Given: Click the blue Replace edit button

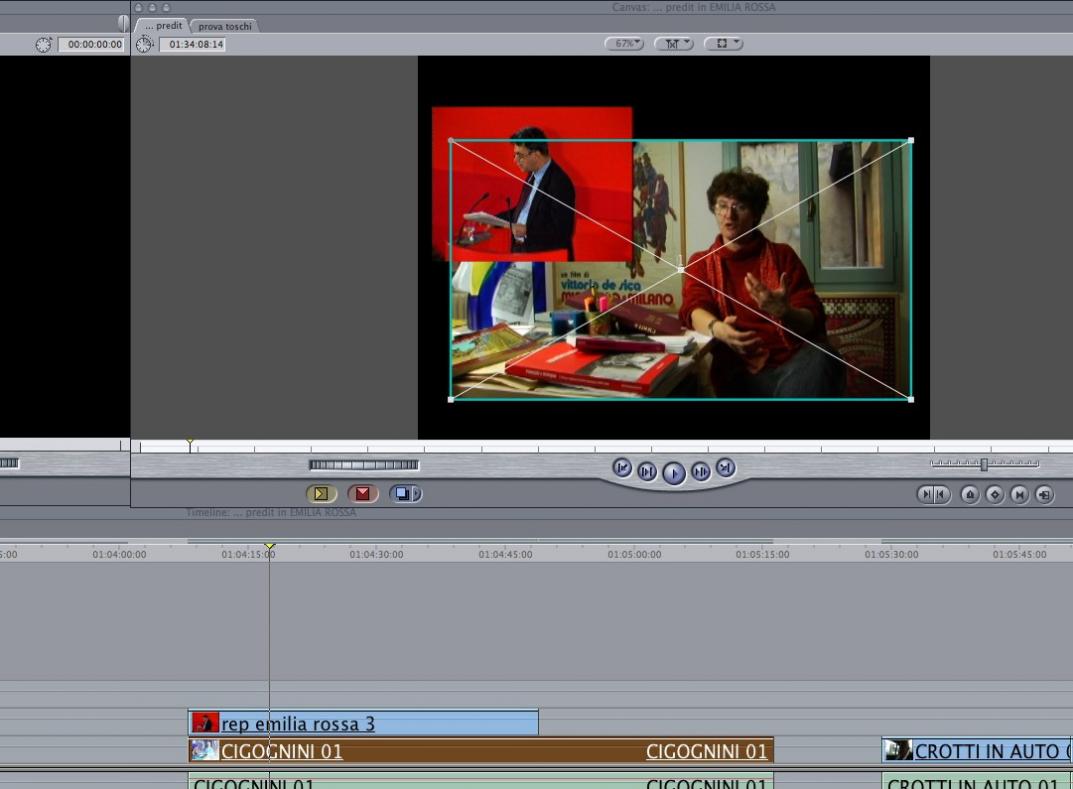Looking at the screenshot, I should [x=402, y=493].
